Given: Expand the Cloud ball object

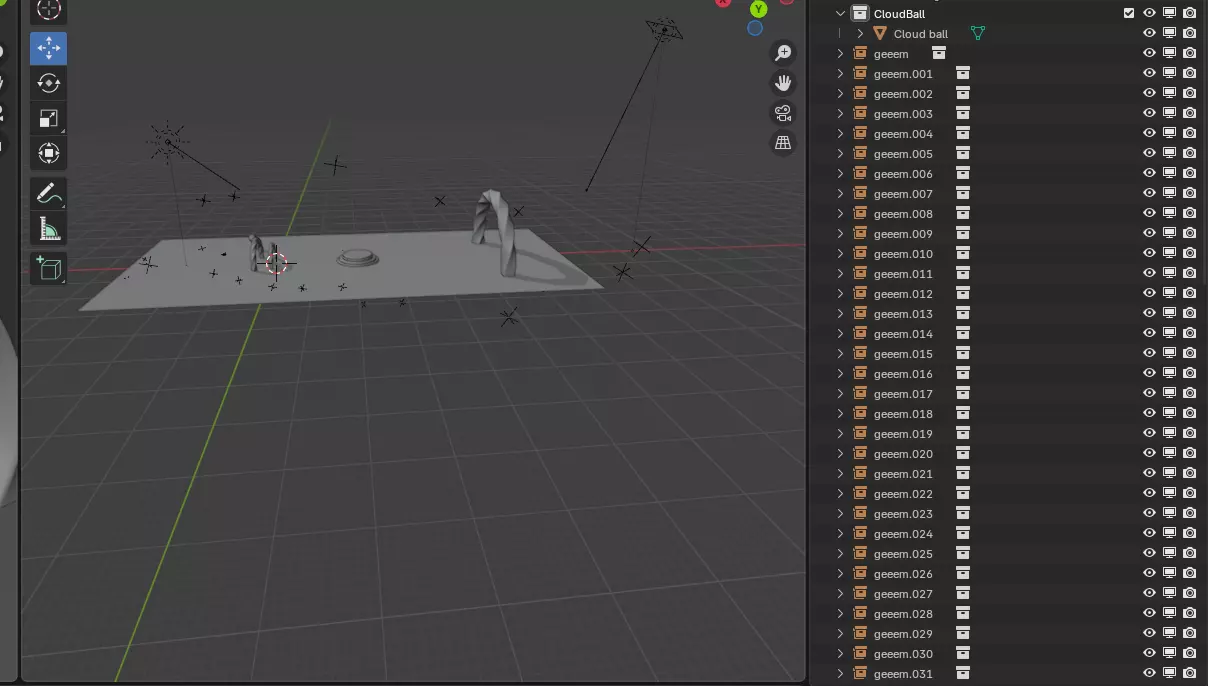Looking at the screenshot, I should click(x=860, y=34).
